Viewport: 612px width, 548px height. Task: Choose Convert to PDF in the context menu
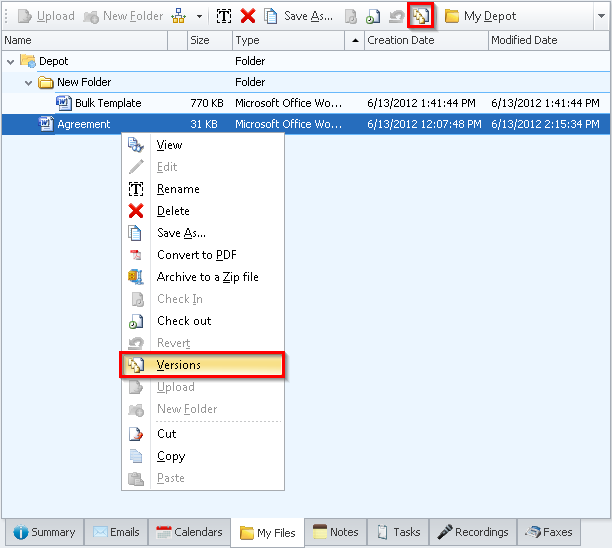pyautogui.click(x=196, y=255)
